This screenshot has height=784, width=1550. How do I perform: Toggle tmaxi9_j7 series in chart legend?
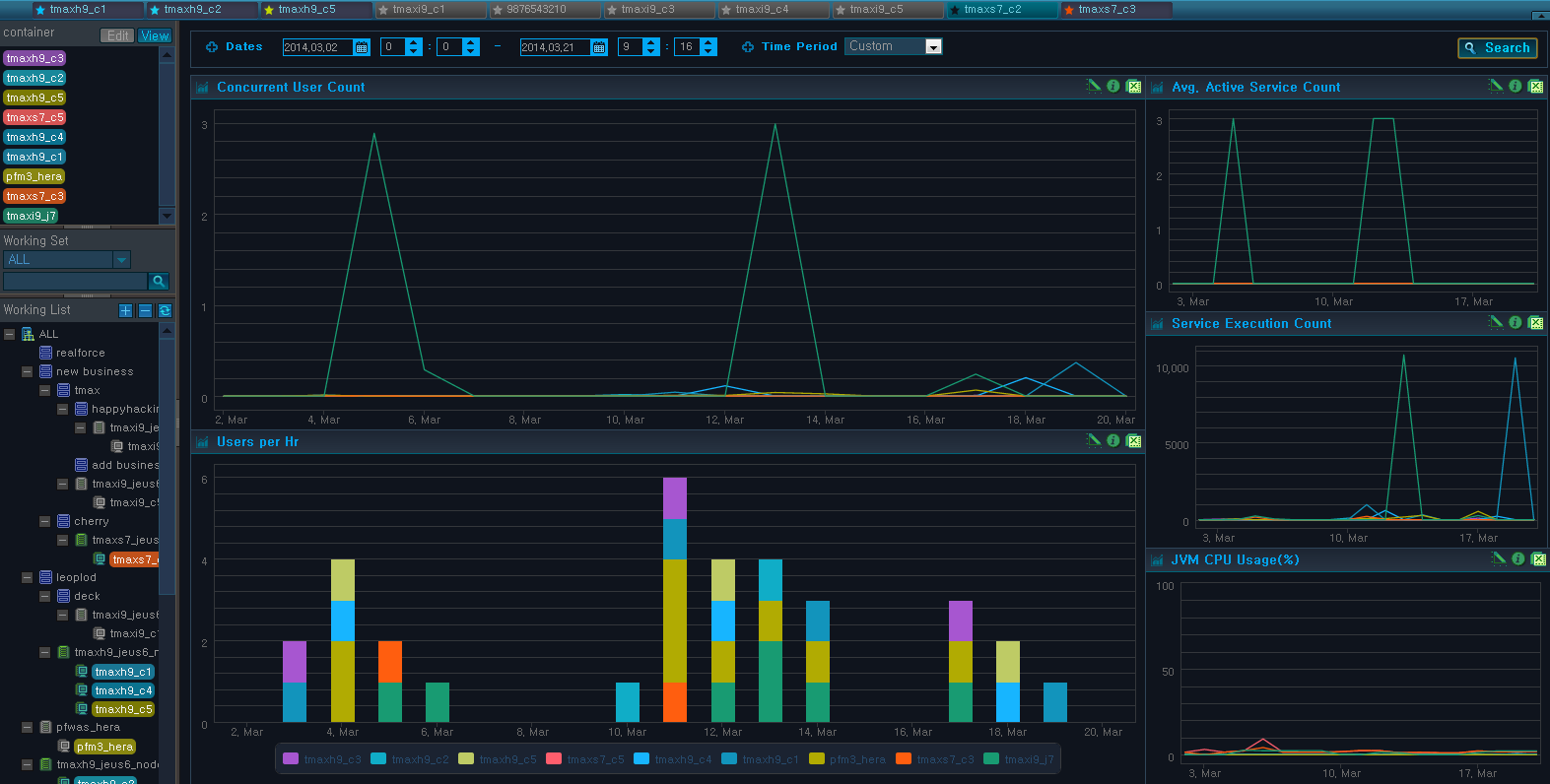1019,758
